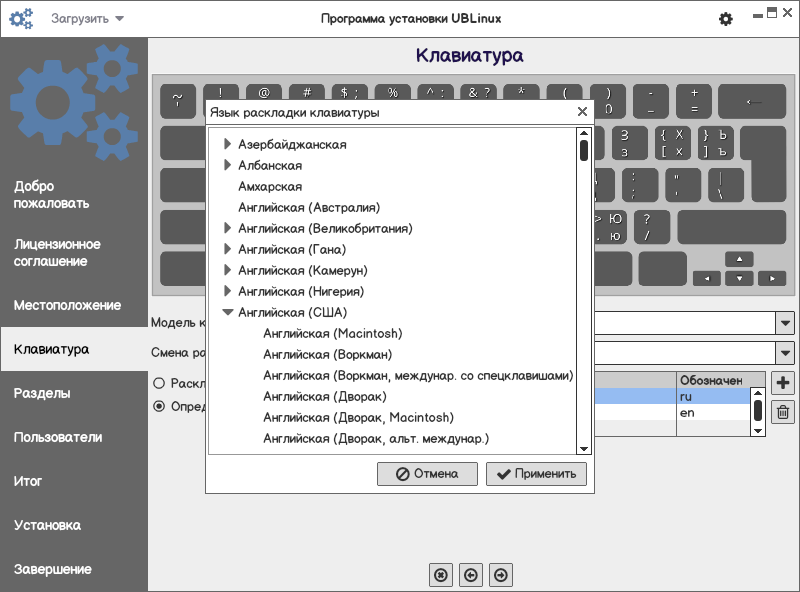Screen dimensions: 800x592
Task: Click the right arrow key on keyboard preview
Action: pyautogui.click(x=772, y=278)
